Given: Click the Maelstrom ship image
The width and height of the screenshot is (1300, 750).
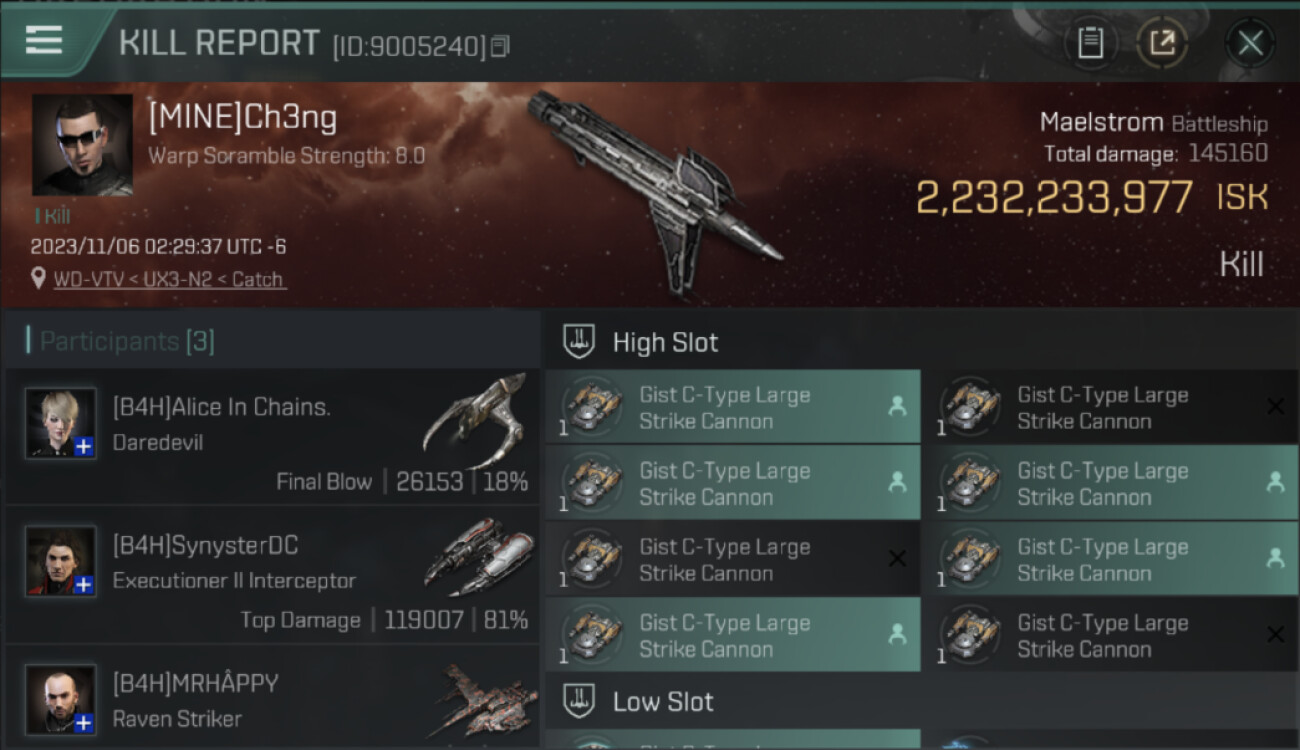Looking at the screenshot, I should coord(655,190).
